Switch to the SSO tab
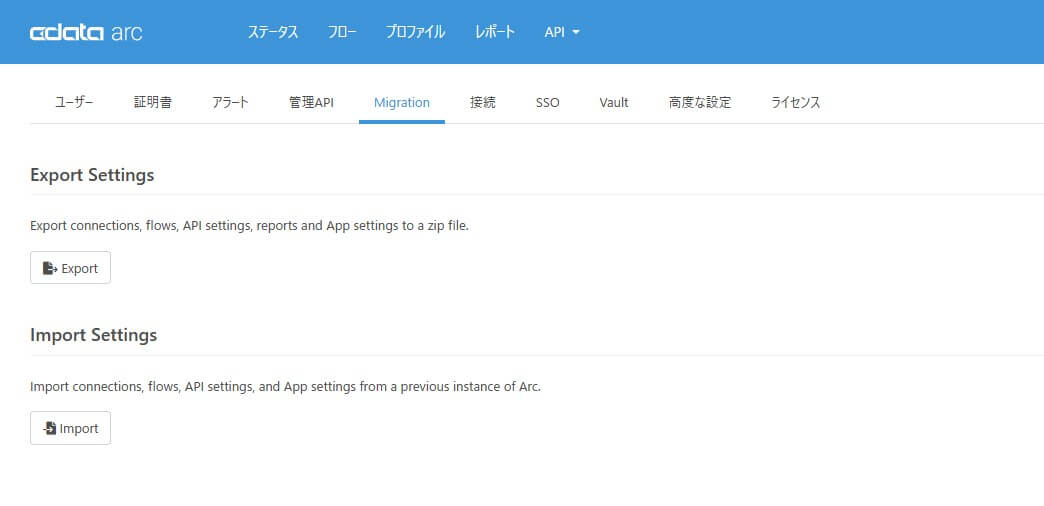The width and height of the screenshot is (1044, 506). point(547,103)
